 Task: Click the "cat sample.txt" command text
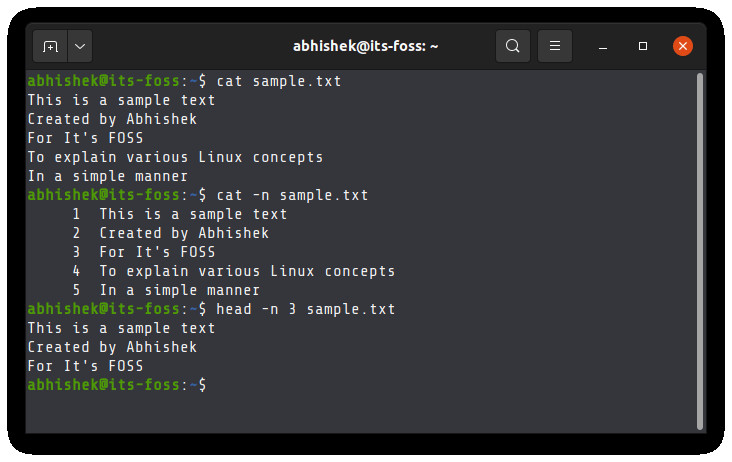click(279, 81)
